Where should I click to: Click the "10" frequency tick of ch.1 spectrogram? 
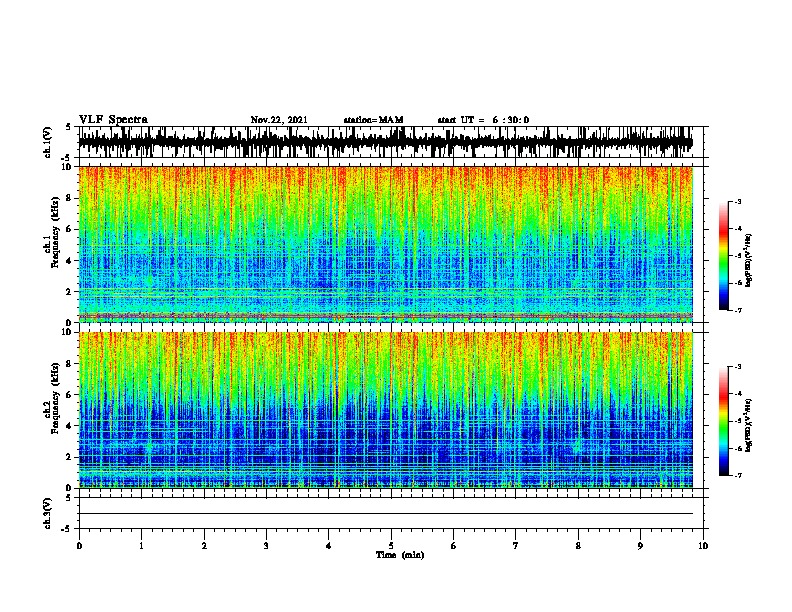[x=66, y=167]
